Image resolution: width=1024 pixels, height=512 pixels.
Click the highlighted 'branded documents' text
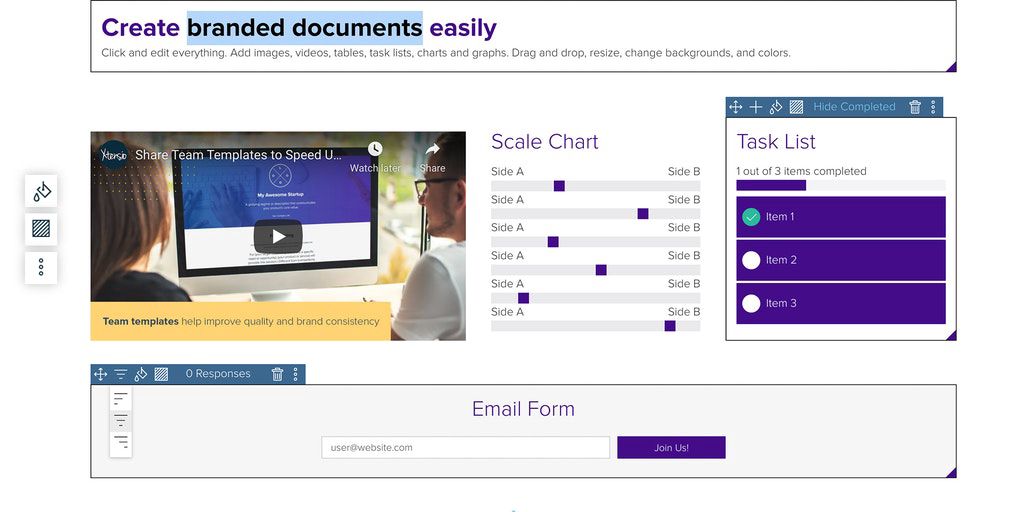coord(305,28)
